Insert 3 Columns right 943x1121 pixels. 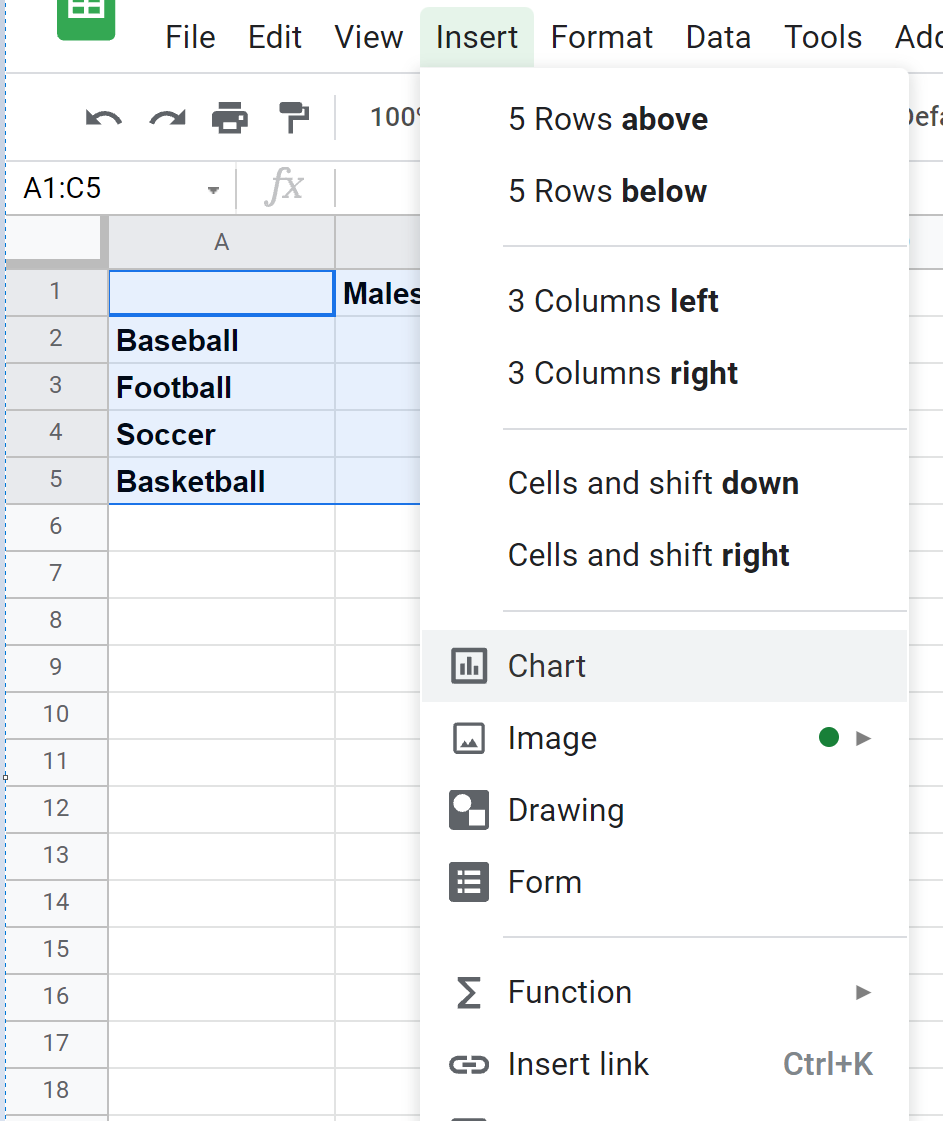click(x=622, y=373)
